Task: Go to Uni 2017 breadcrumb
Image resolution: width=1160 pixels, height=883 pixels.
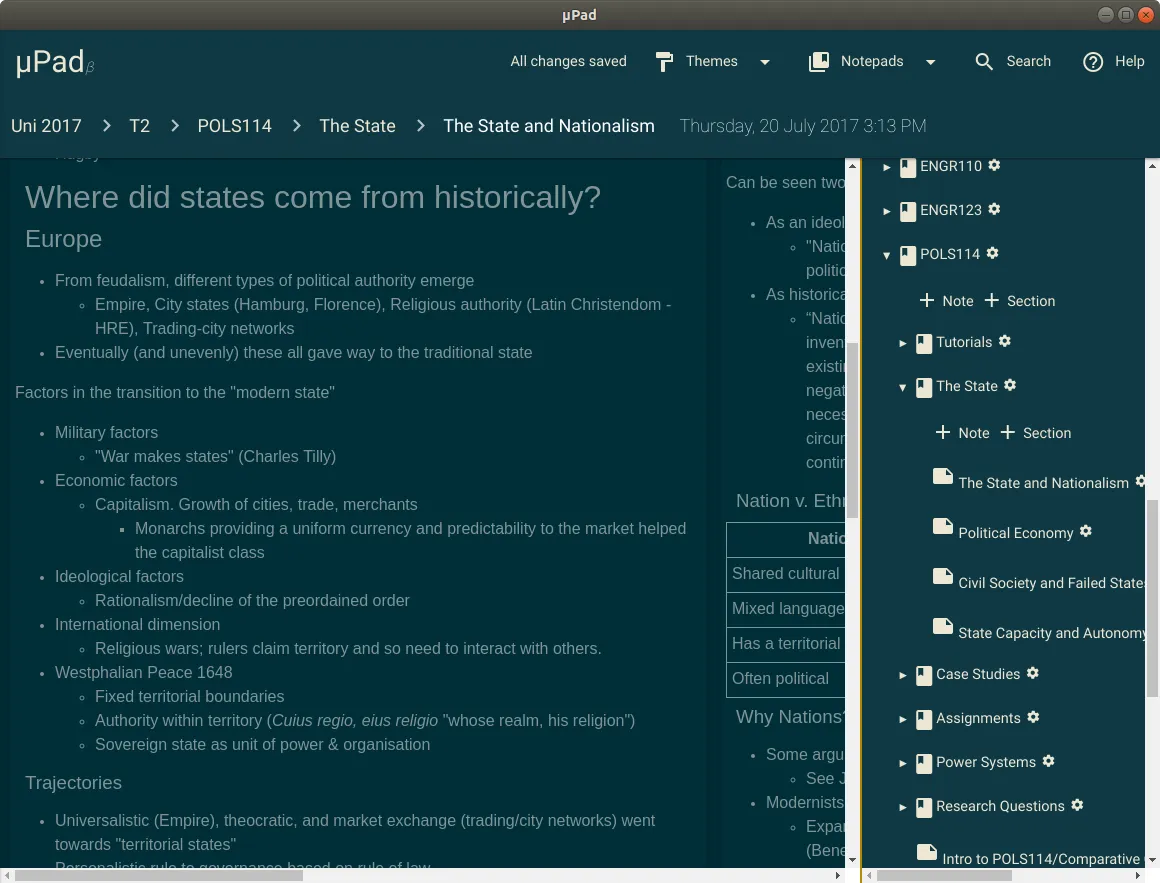Action: (46, 126)
